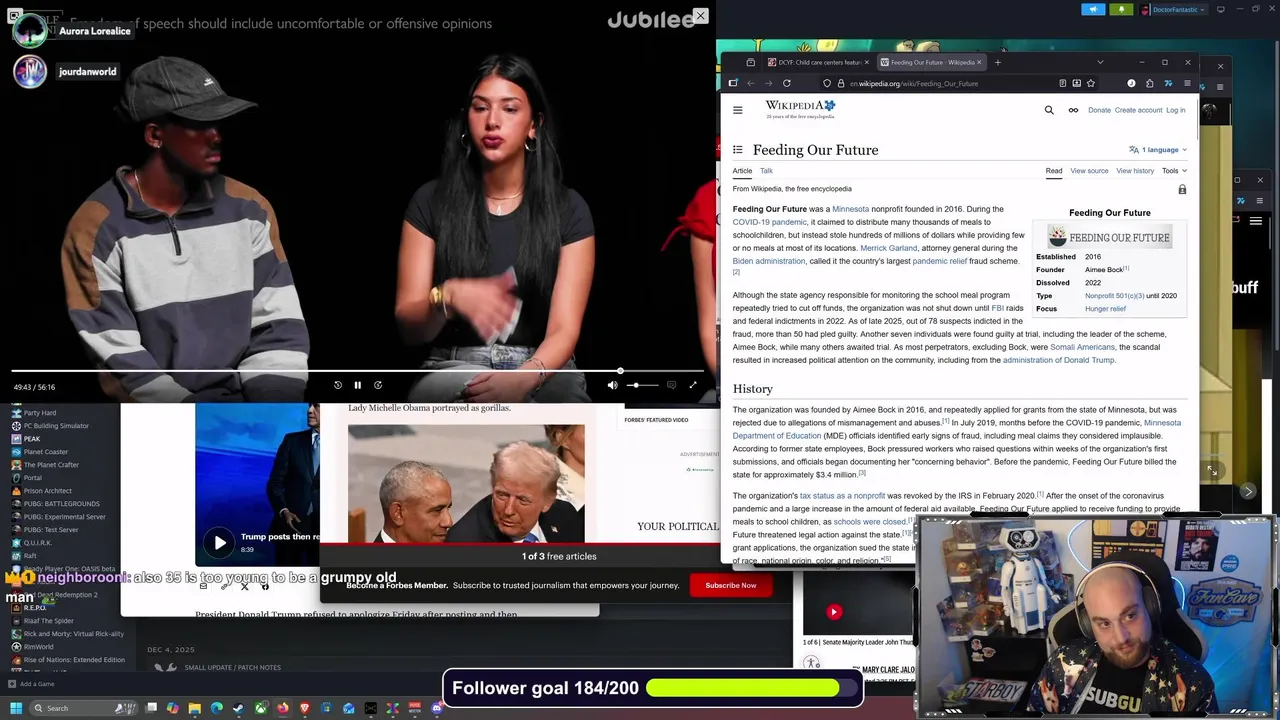Select Portal in the game list
The image size is (1280, 720).
pyautogui.click(x=32, y=478)
